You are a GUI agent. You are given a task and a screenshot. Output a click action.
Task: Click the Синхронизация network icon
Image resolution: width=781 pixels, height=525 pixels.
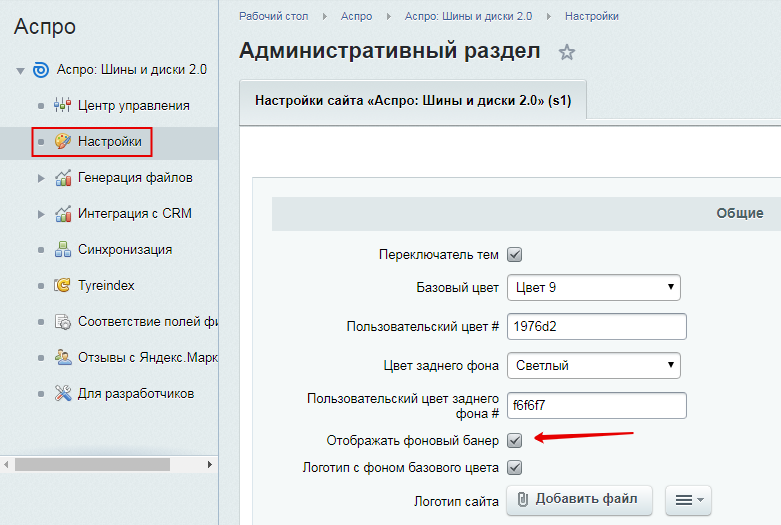[63, 250]
